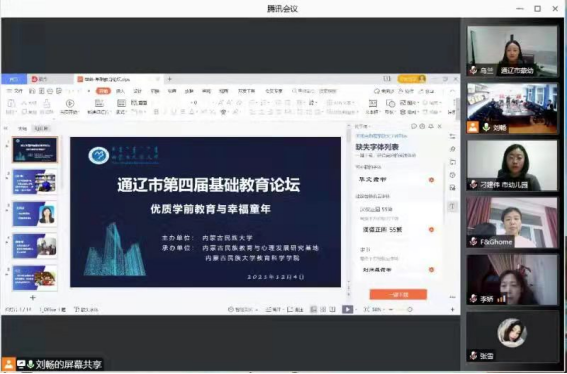Select the slide thumbnail with the woman's portrait
This screenshot has width=567, height=374.
point(35,214)
